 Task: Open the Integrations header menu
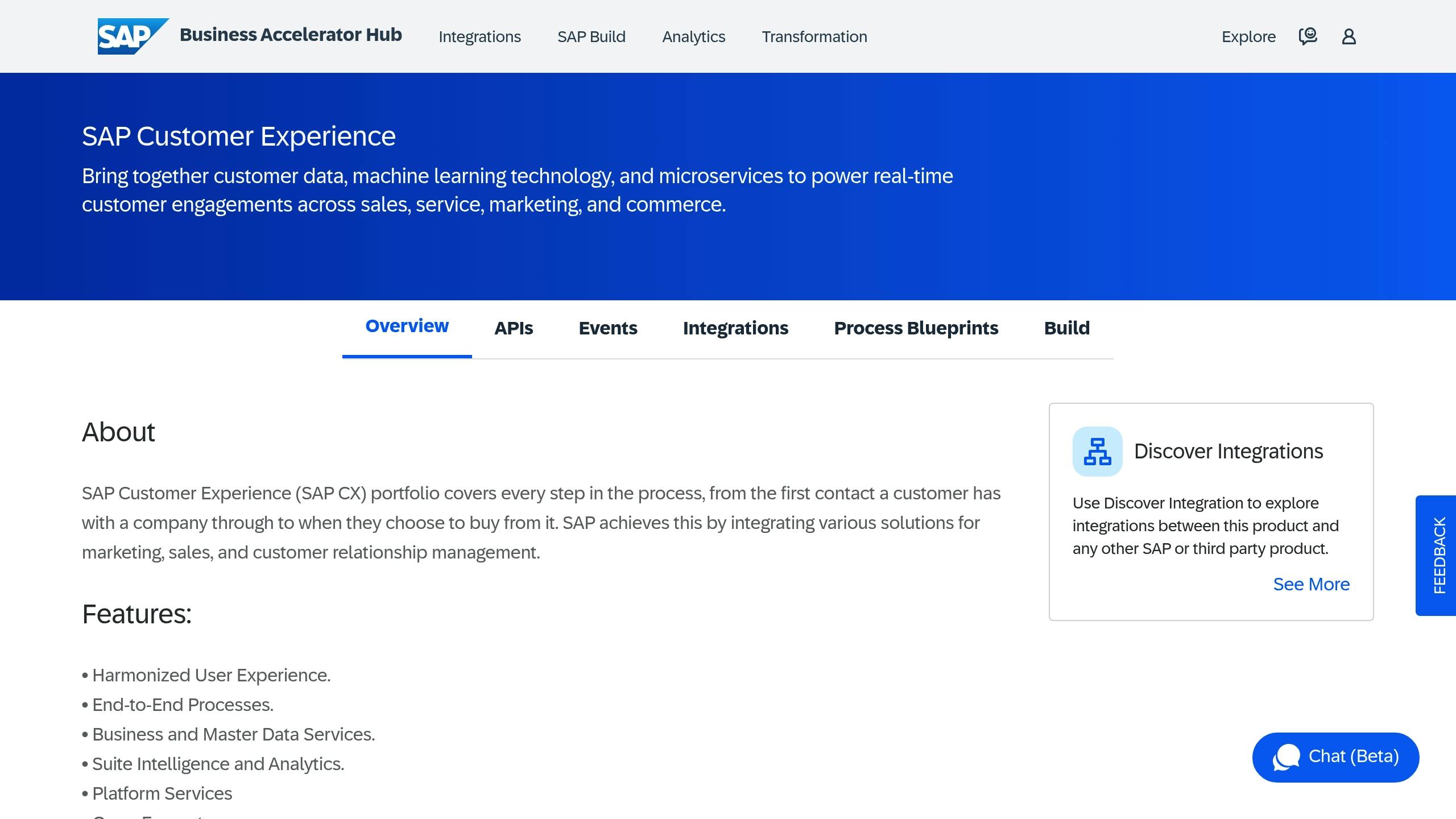click(479, 36)
